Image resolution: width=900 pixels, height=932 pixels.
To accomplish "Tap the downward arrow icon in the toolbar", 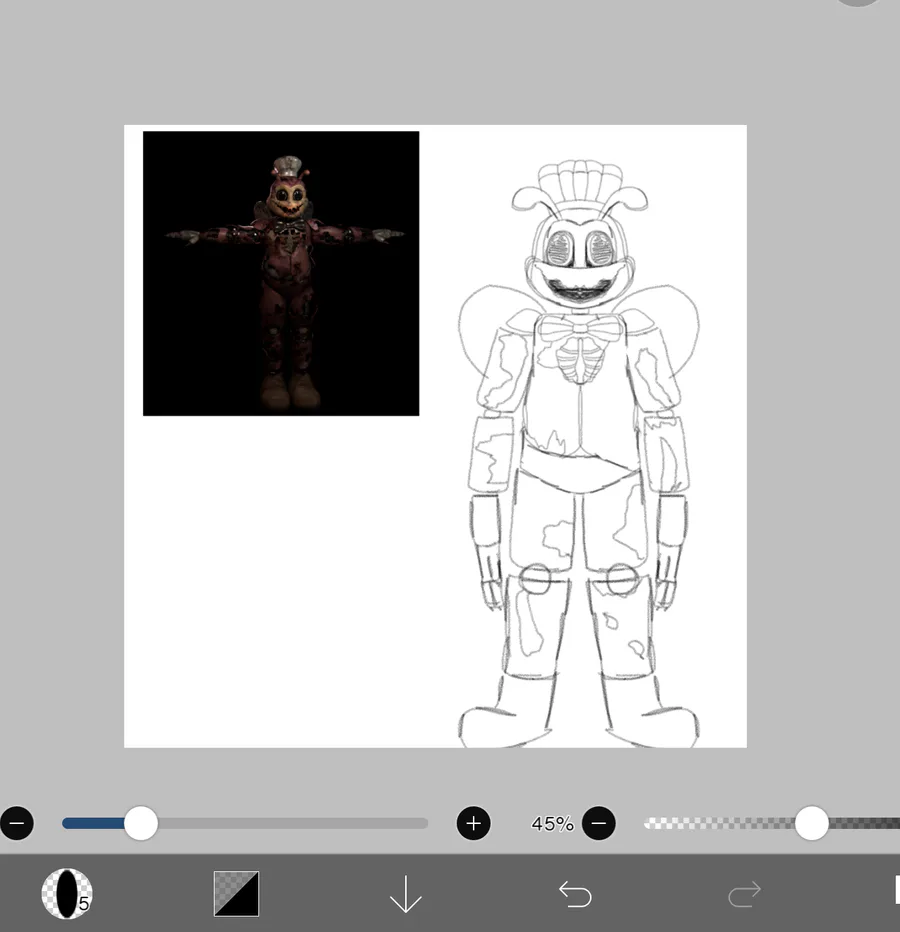I will pos(405,893).
